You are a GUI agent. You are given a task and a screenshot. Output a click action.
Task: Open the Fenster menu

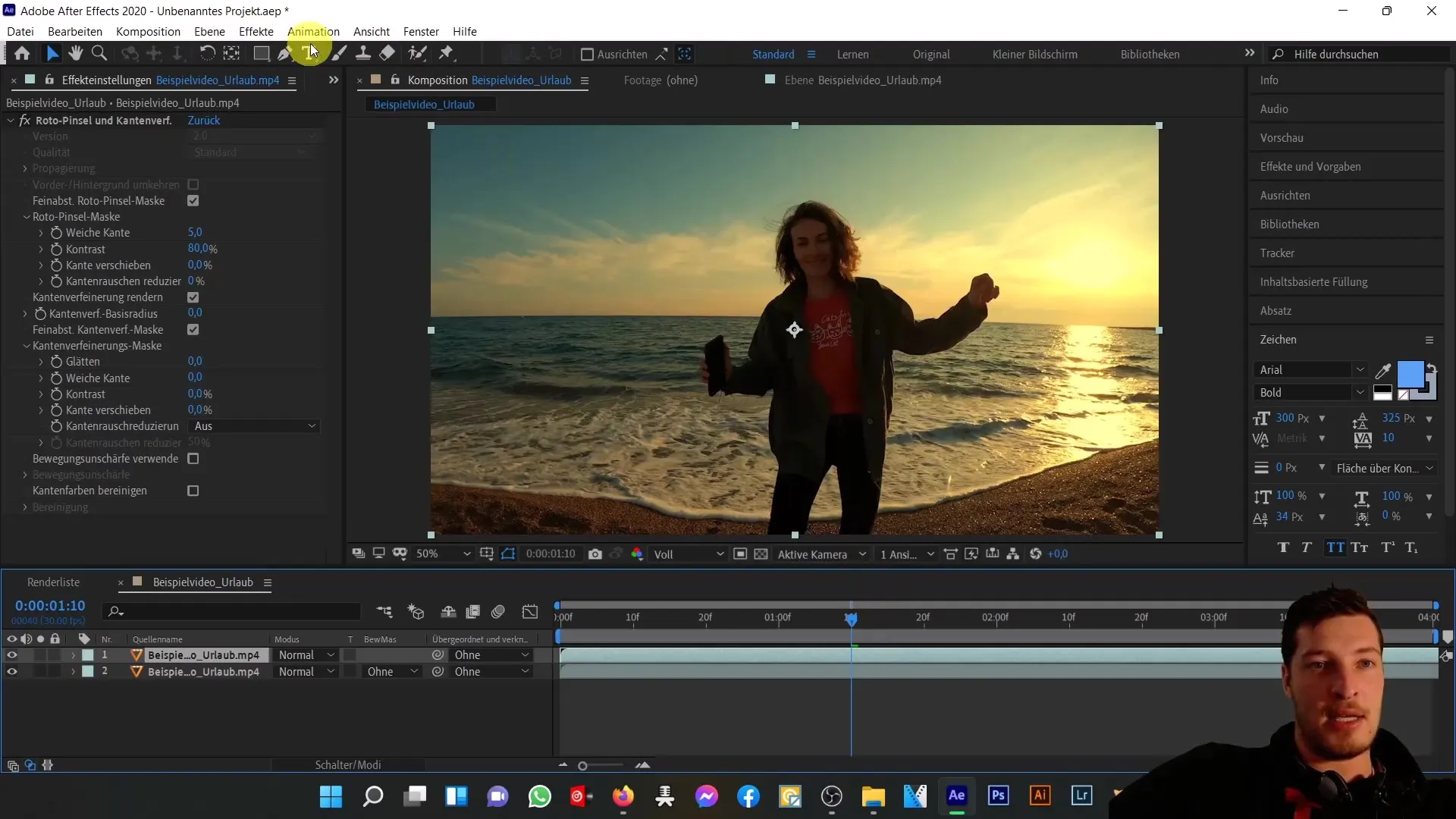(421, 32)
